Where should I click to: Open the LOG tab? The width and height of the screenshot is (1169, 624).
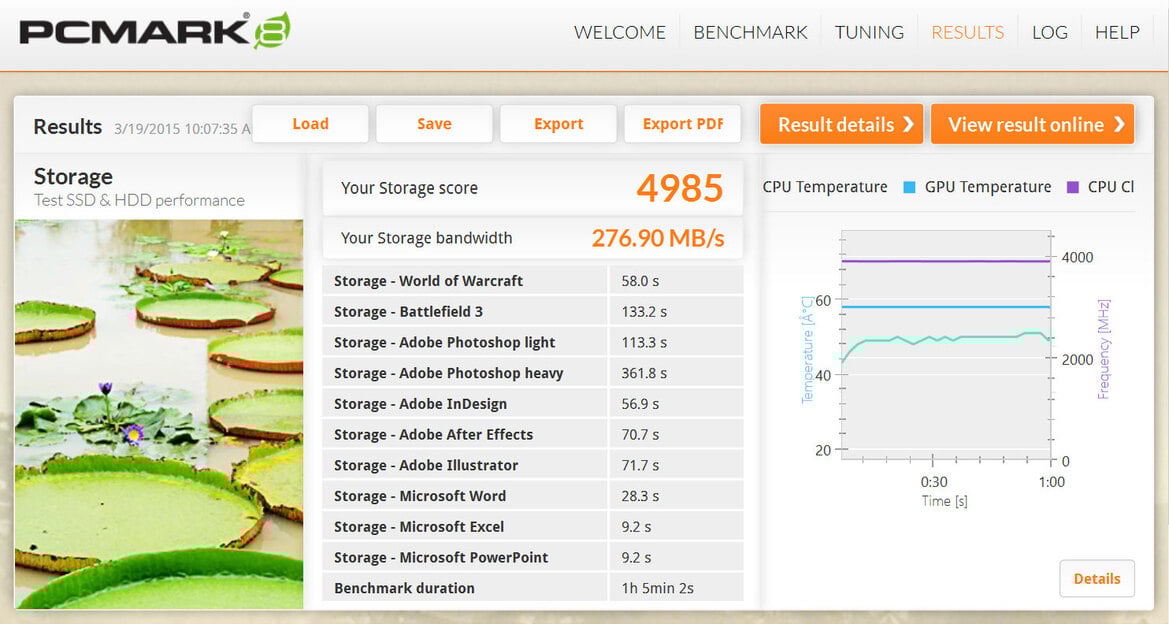point(1050,33)
